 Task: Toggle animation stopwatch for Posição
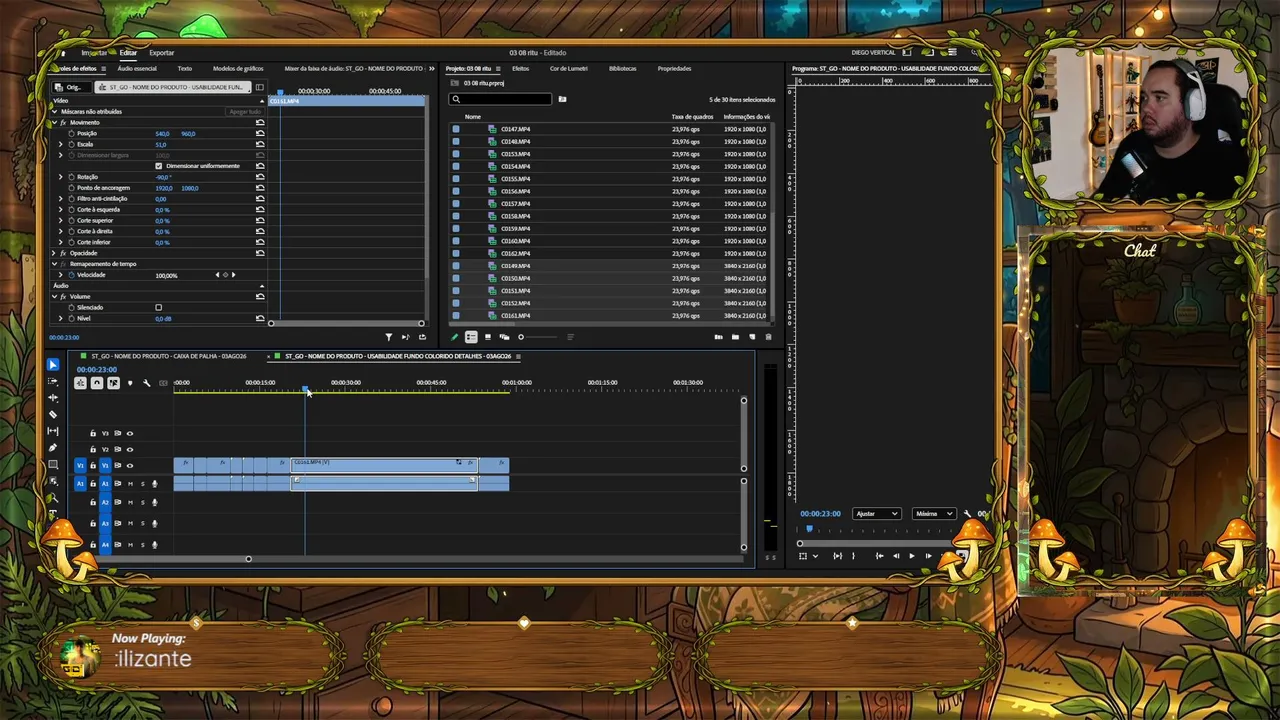(71, 133)
